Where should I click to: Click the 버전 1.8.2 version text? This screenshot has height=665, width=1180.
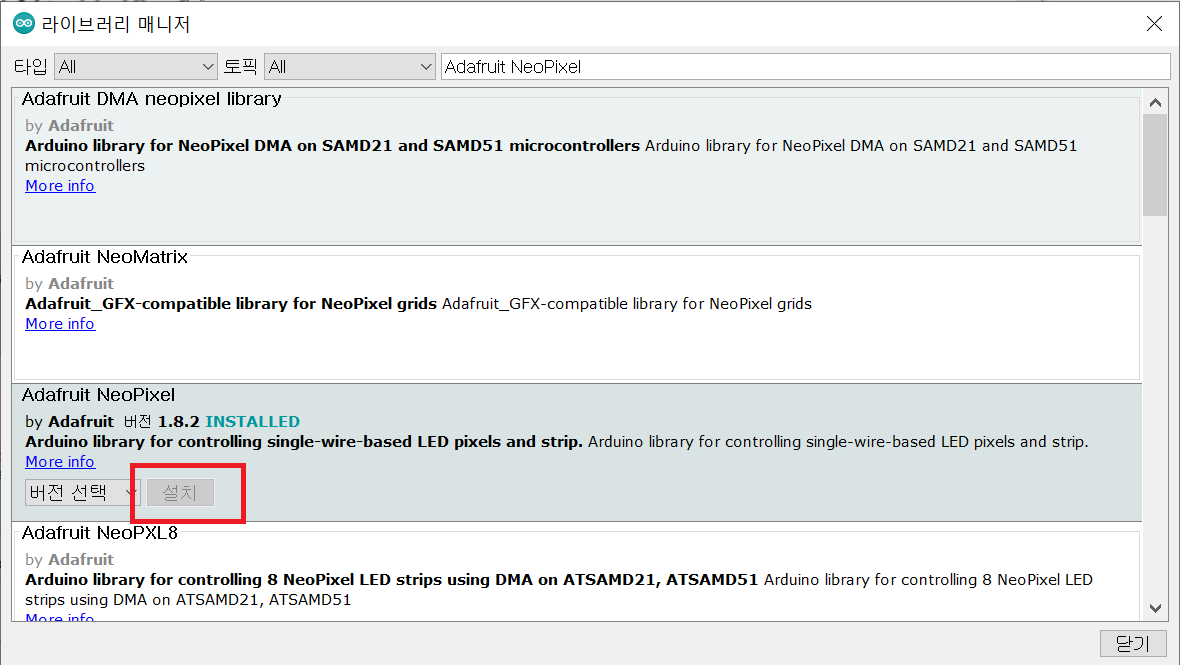pos(162,421)
